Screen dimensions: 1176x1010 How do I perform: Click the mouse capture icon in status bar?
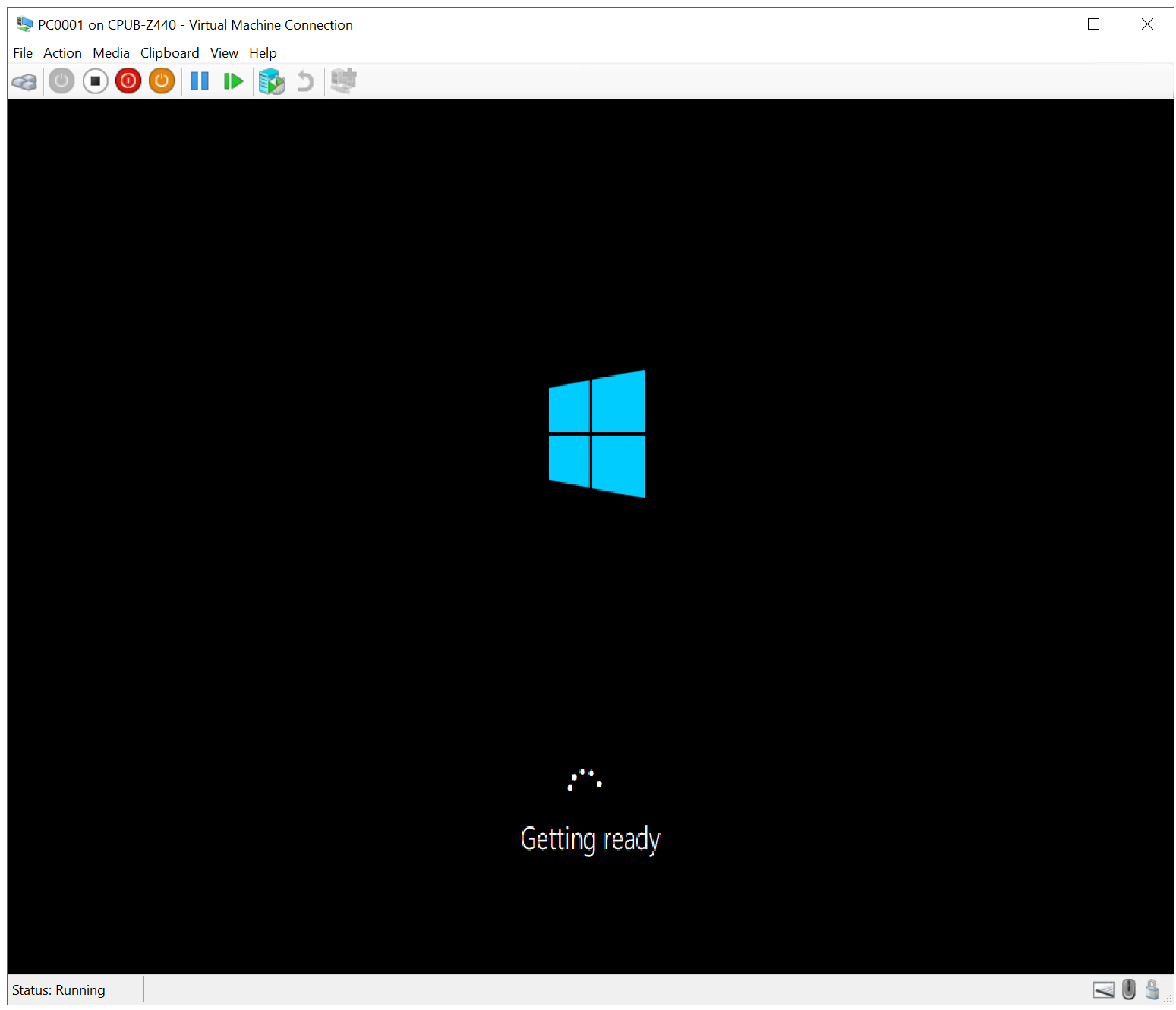tap(1128, 989)
